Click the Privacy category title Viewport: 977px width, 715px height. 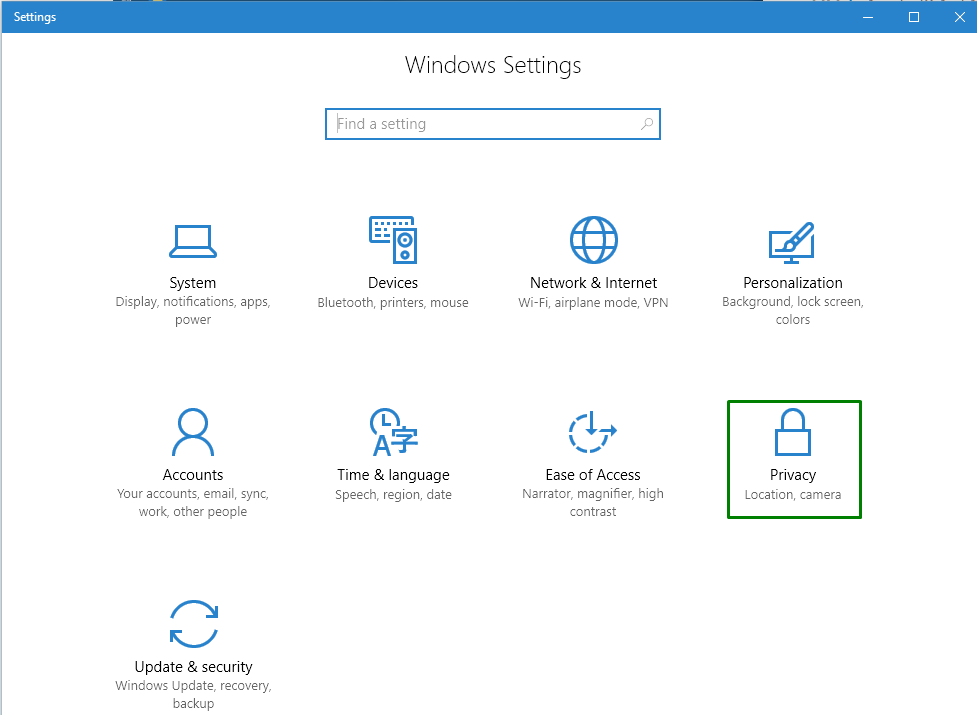[793, 475]
